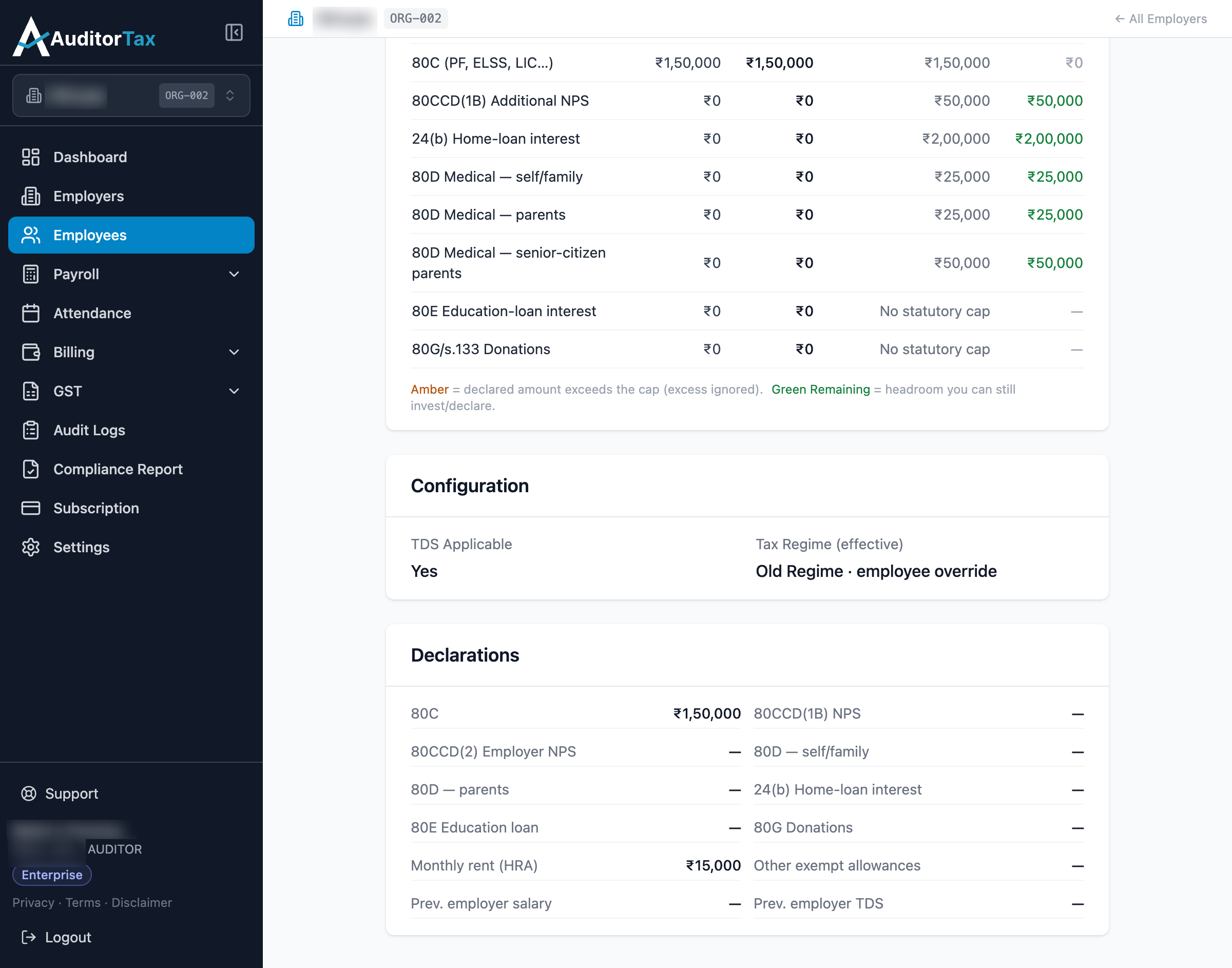Open the Privacy link
Image resolution: width=1232 pixels, height=968 pixels.
(x=33, y=903)
